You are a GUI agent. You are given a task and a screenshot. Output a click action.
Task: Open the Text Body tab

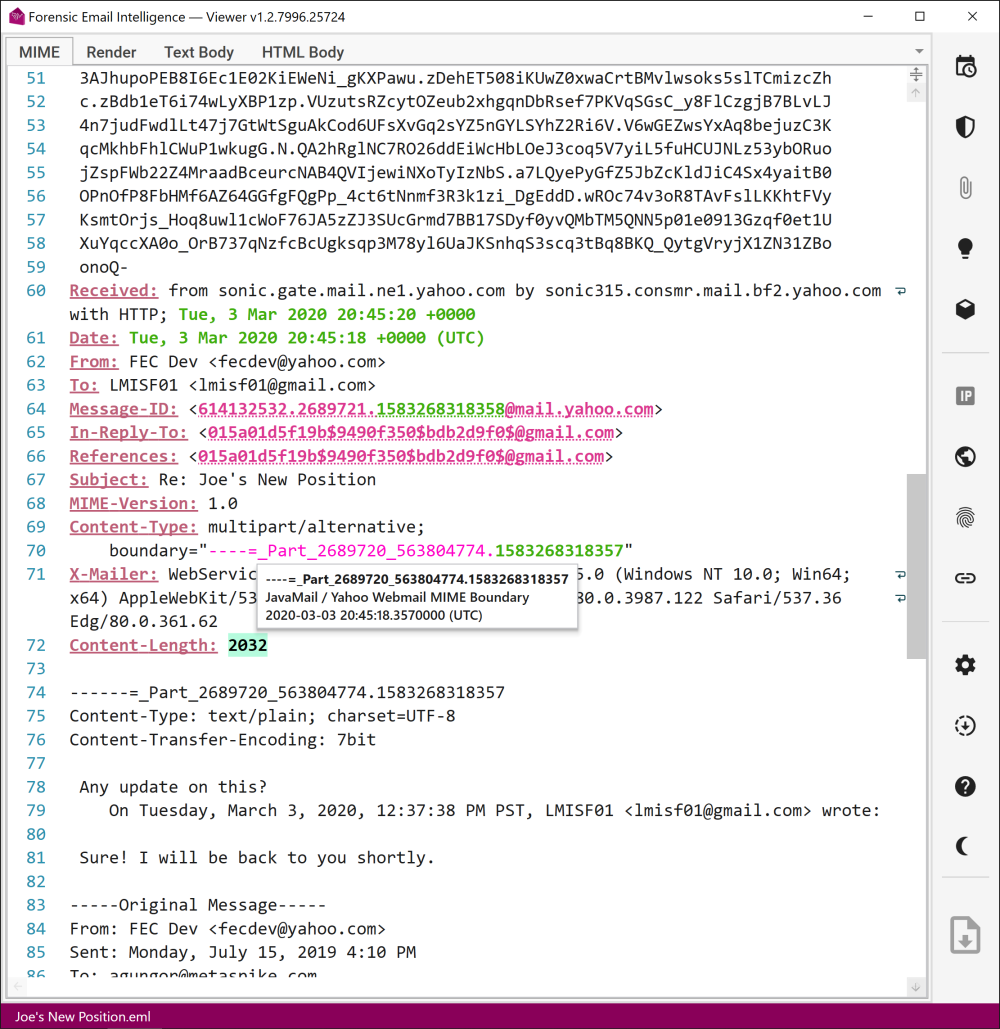199,52
